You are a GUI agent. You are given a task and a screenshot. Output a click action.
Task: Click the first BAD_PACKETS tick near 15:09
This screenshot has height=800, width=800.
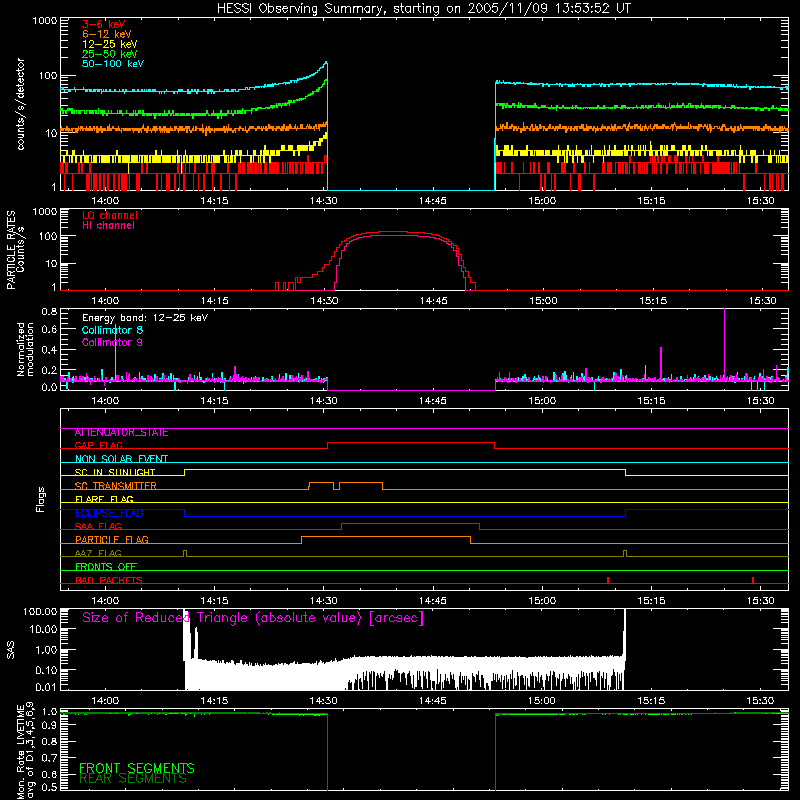[x=608, y=580]
